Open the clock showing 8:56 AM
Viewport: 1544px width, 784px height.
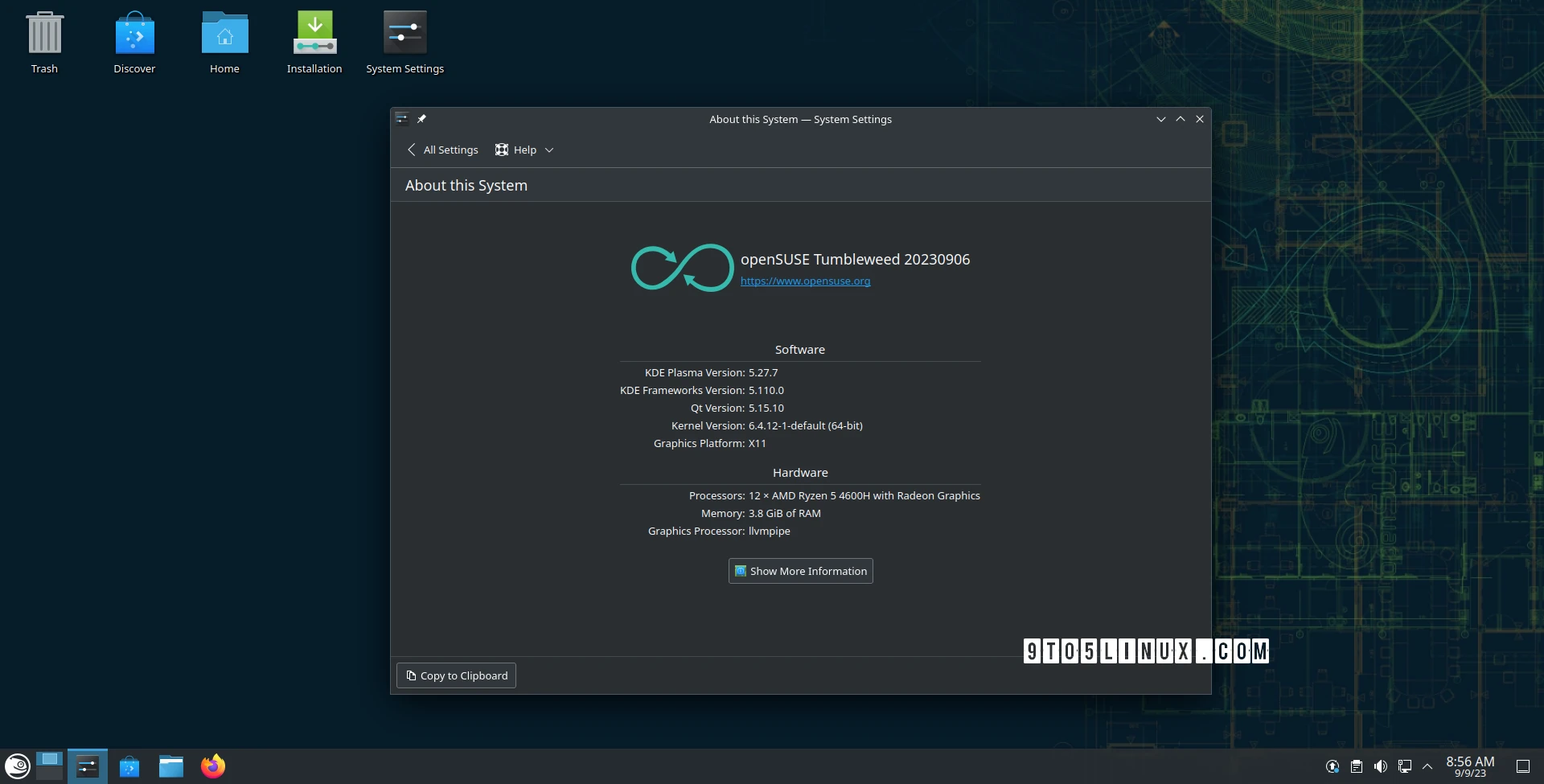coord(1470,766)
